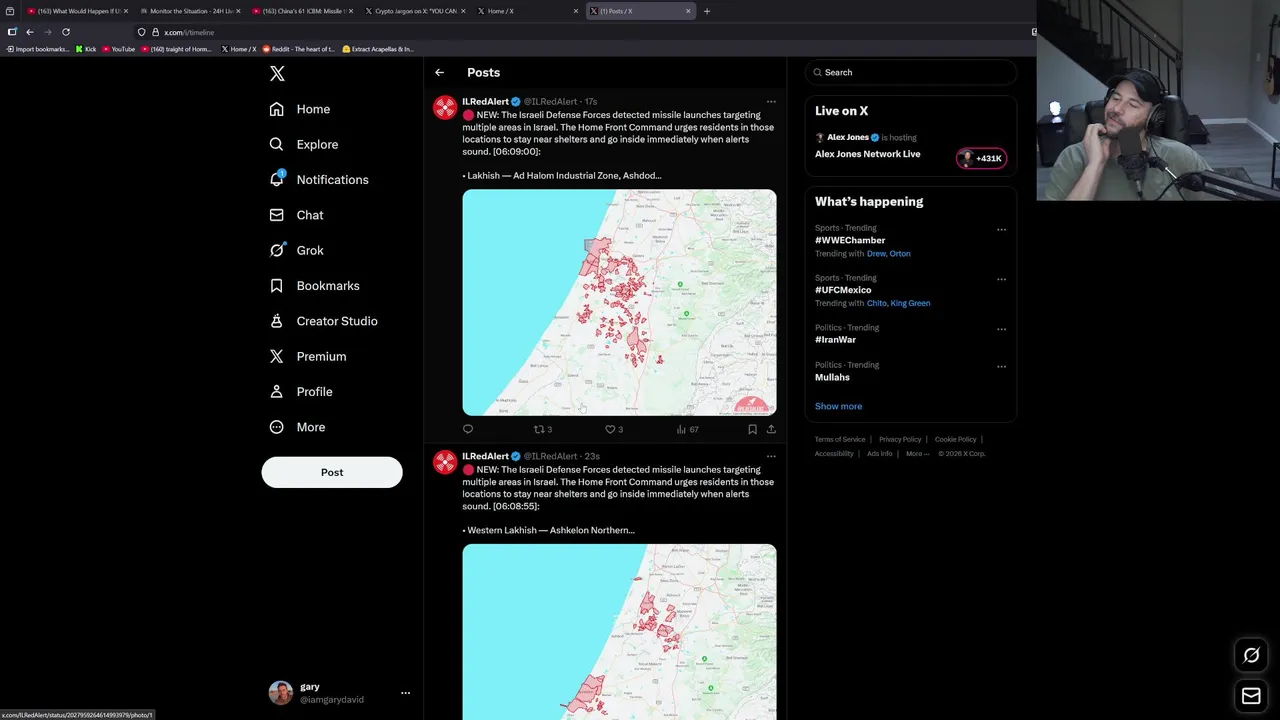This screenshot has height=720, width=1280.
Task: Go to Home in sidebar
Action: (300, 109)
